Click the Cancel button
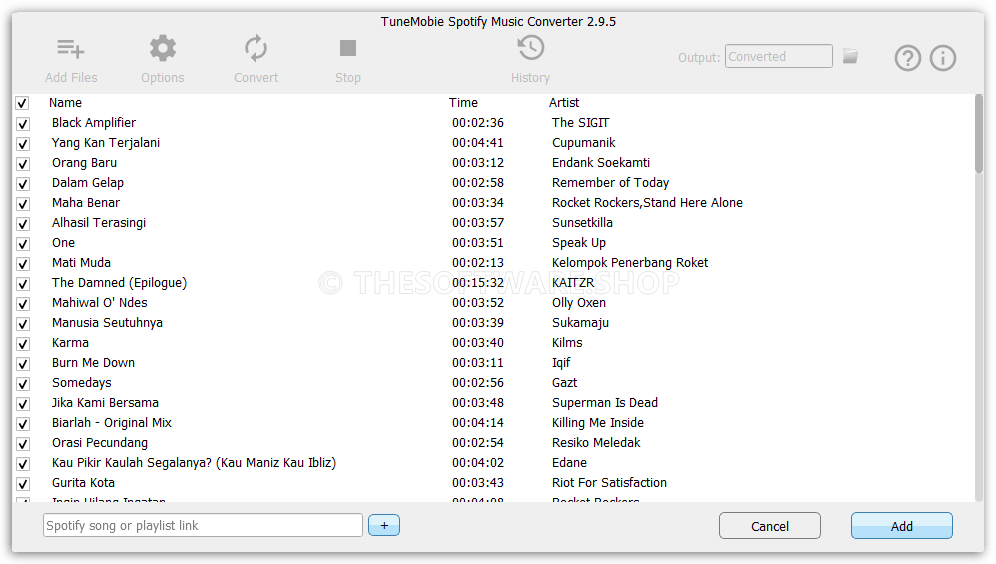Viewport: 996px width, 564px height. [770, 526]
